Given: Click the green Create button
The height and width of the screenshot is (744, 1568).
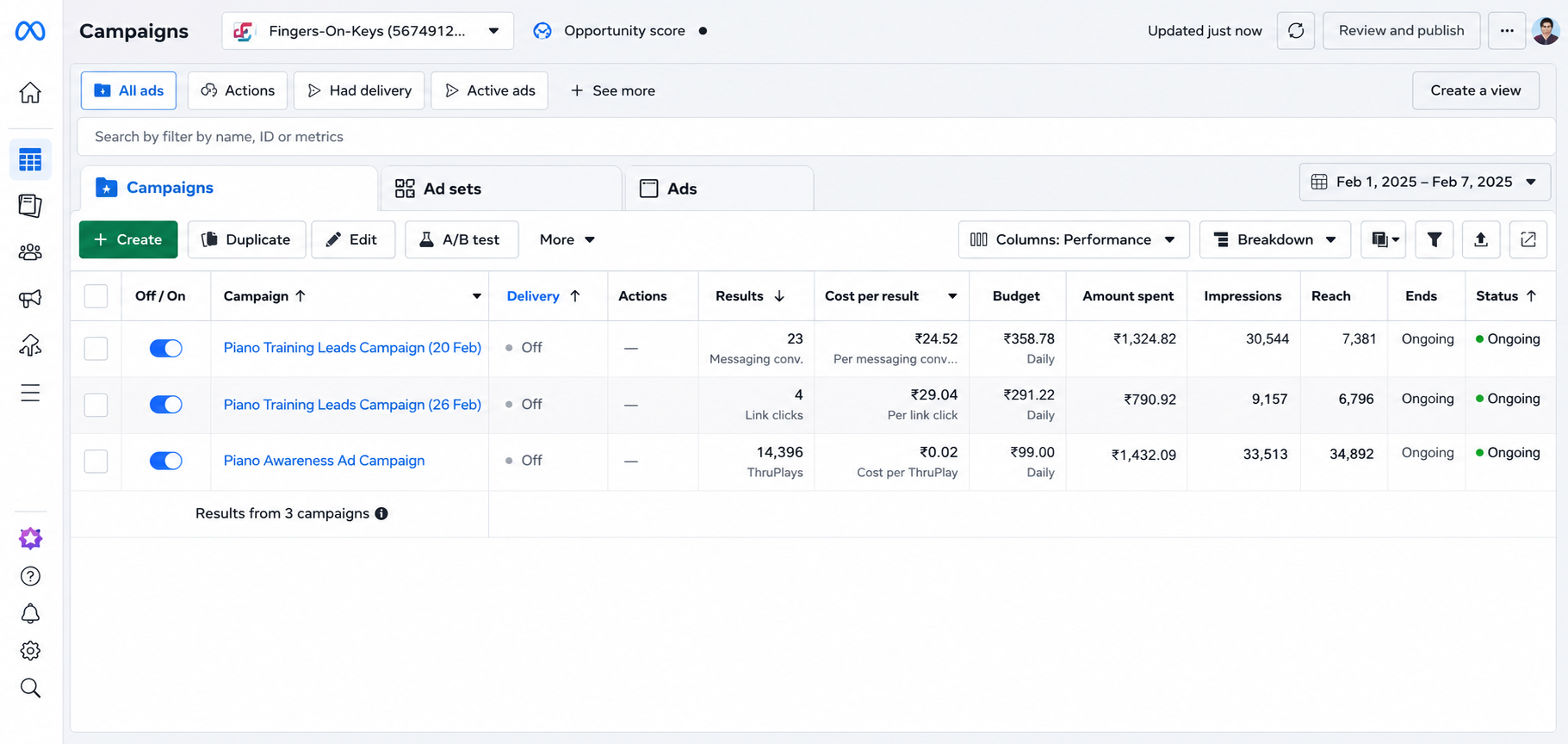Looking at the screenshot, I should [x=128, y=239].
